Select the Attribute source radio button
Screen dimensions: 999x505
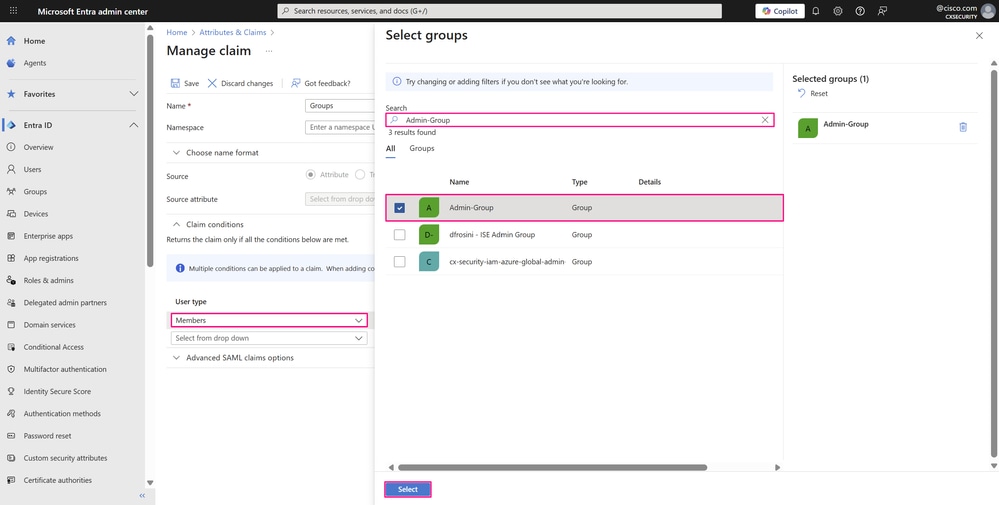[310, 174]
